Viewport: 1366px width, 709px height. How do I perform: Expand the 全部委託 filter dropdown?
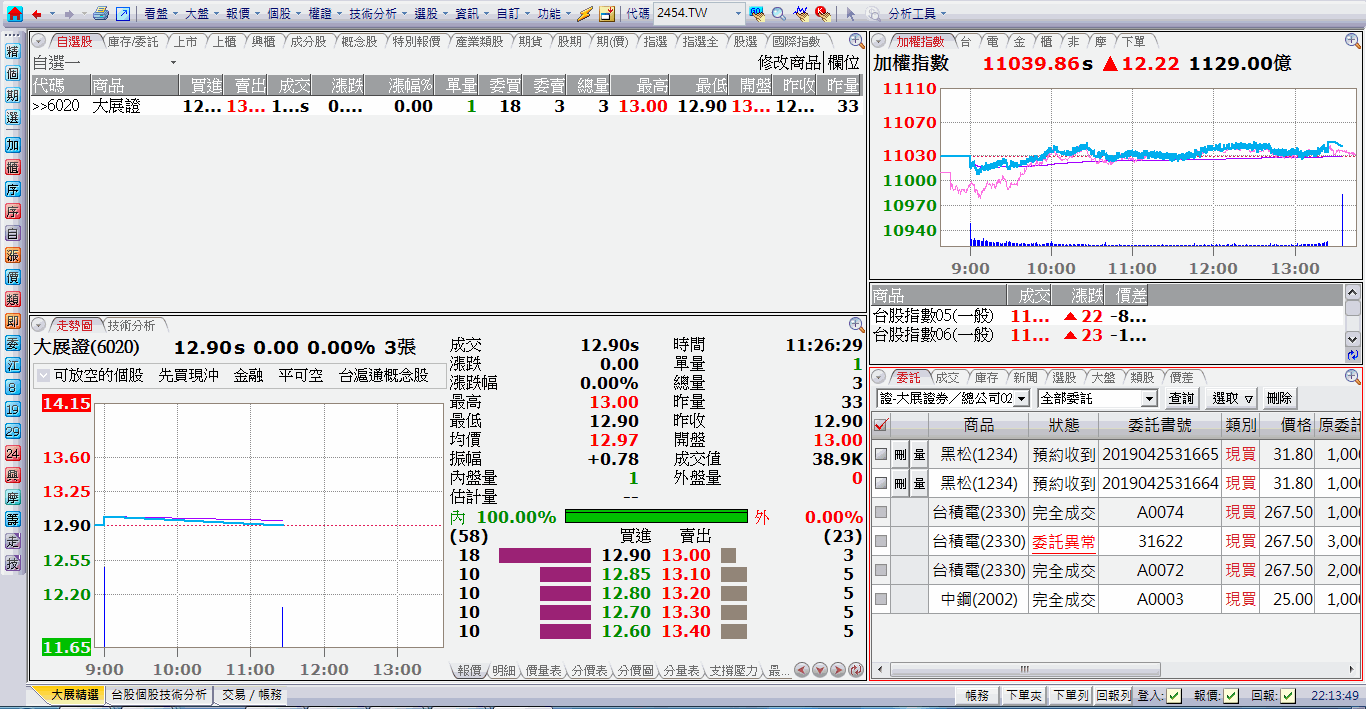click(x=1149, y=399)
